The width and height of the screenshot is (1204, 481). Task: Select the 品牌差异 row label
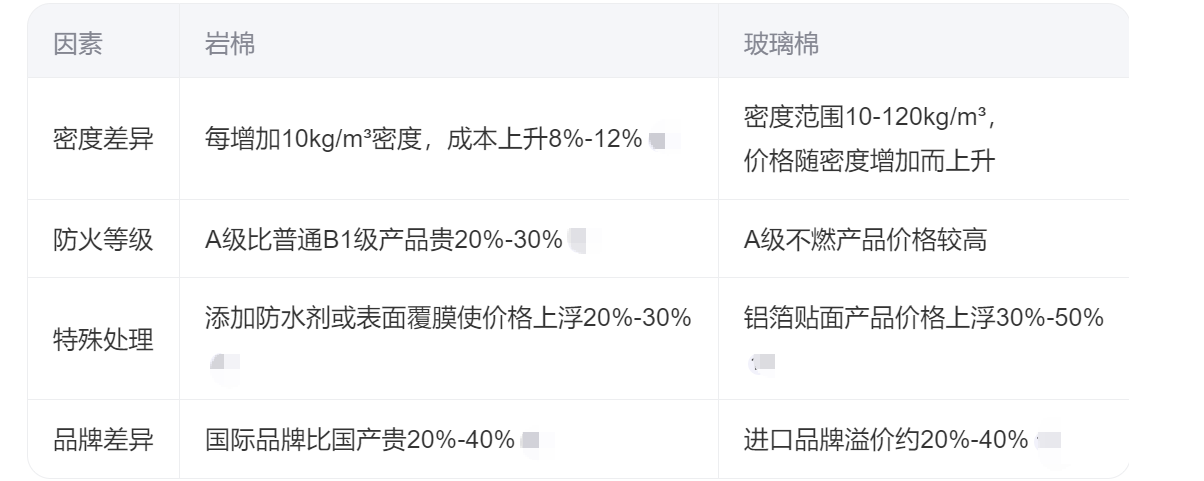[x=103, y=440]
